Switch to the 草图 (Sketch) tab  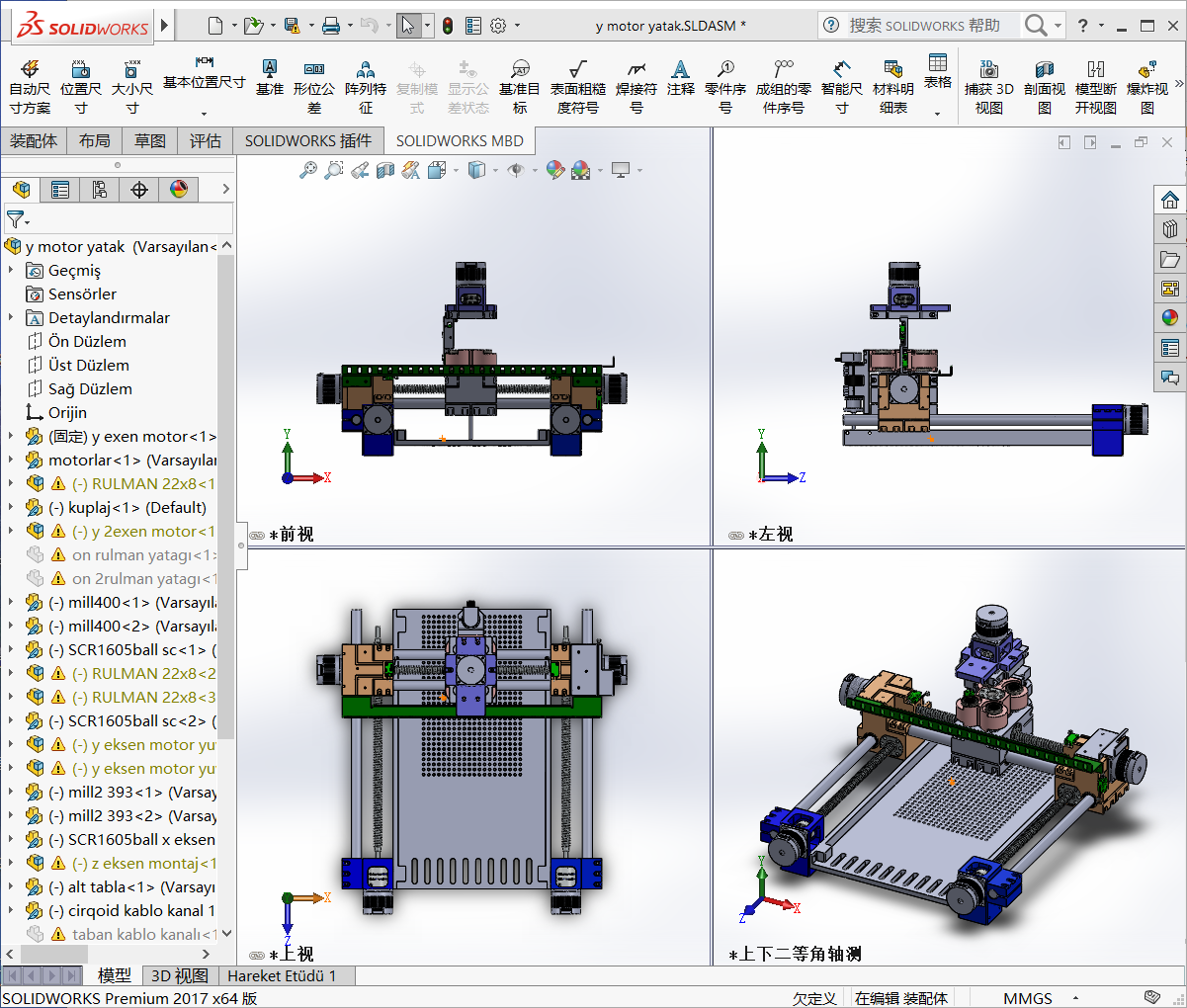pos(150,141)
